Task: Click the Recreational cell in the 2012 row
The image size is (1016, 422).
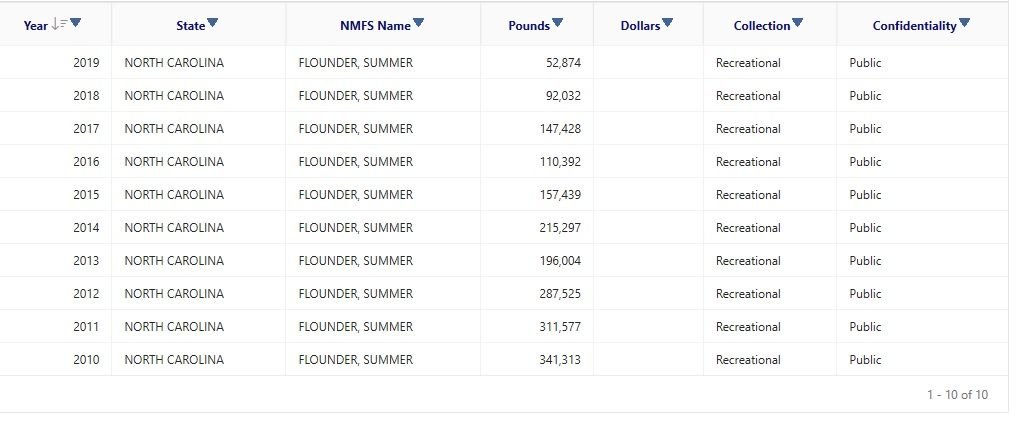Action: point(770,294)
